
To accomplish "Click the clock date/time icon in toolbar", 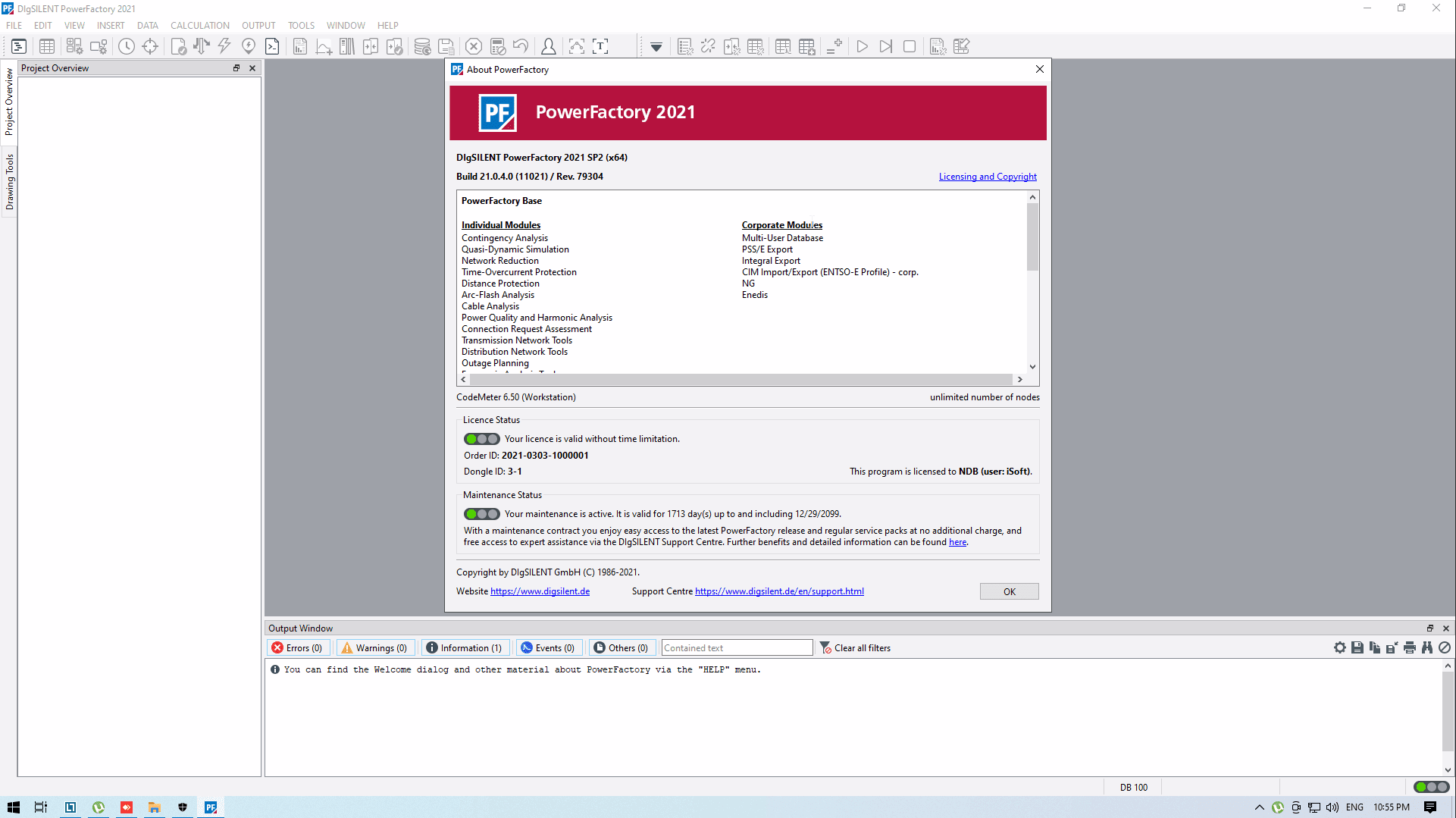I will click(x=127, y=47).
